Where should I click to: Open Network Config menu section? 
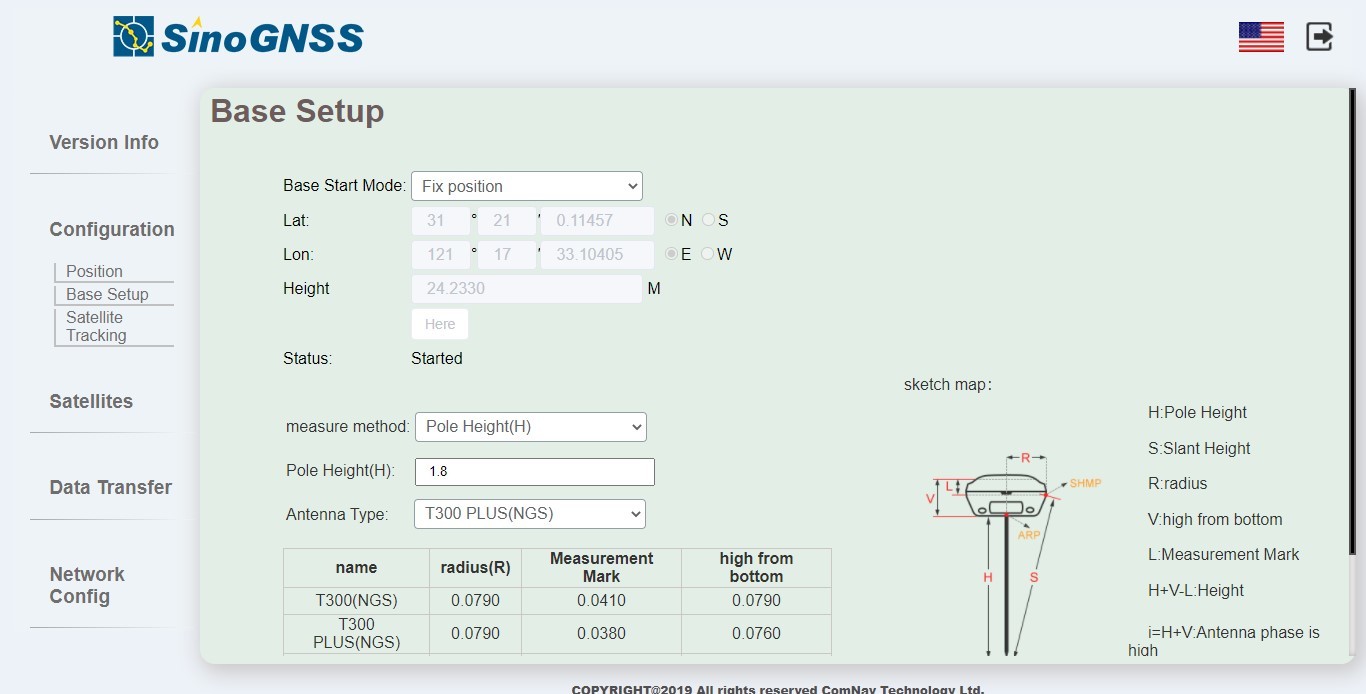point(87,586)
